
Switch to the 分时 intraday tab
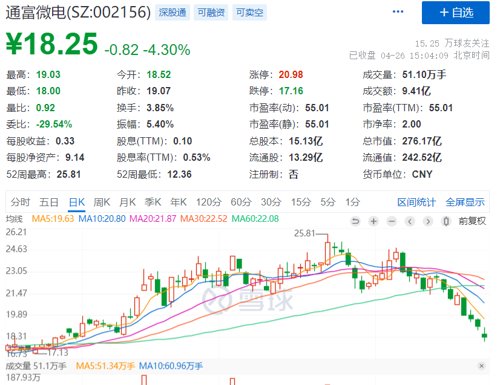[20, 202]
